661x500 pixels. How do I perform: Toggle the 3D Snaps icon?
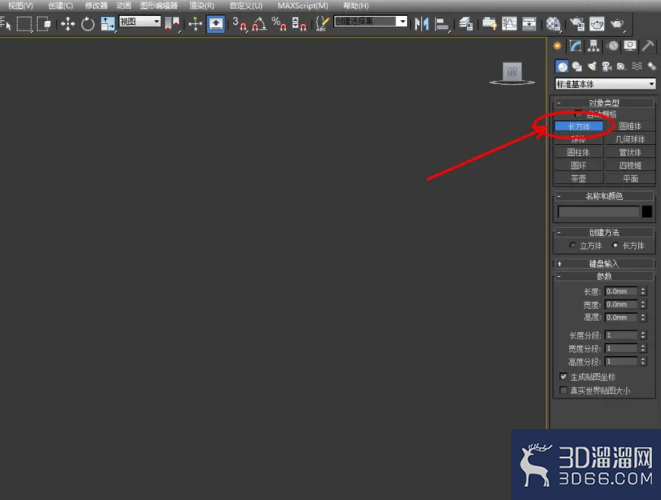(239, 24)
